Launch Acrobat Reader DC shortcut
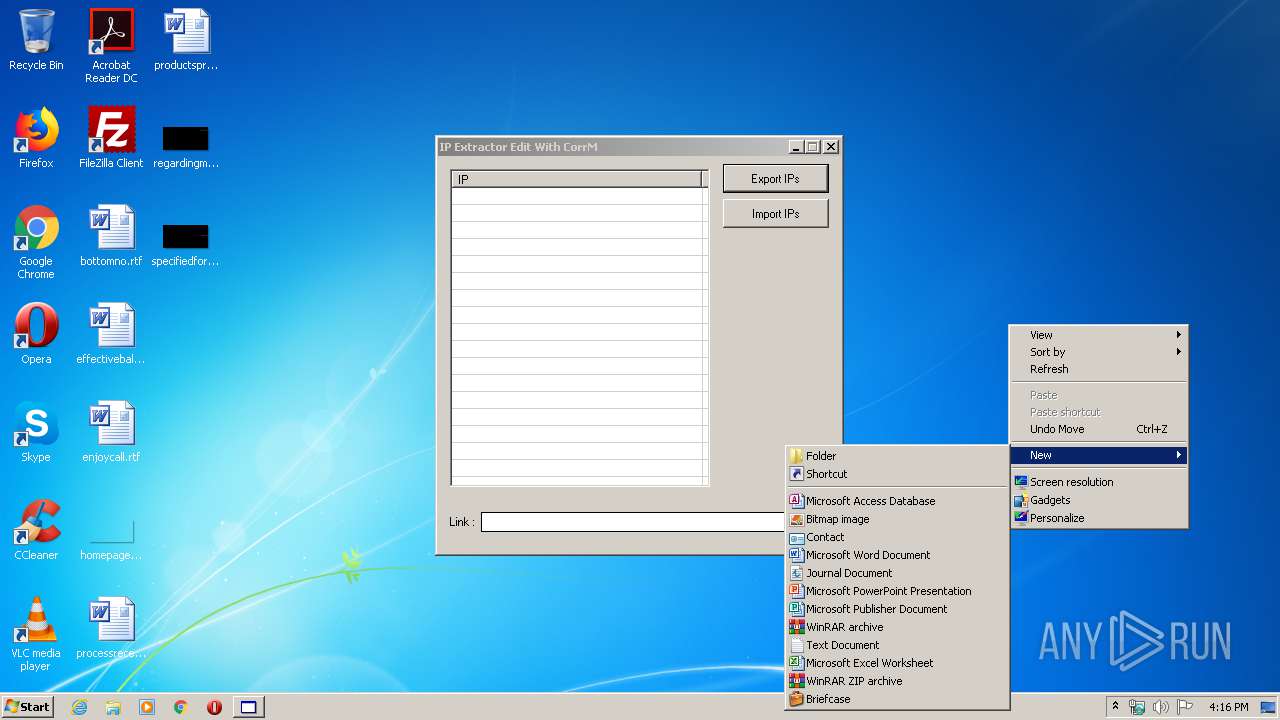 click(111, 45)
